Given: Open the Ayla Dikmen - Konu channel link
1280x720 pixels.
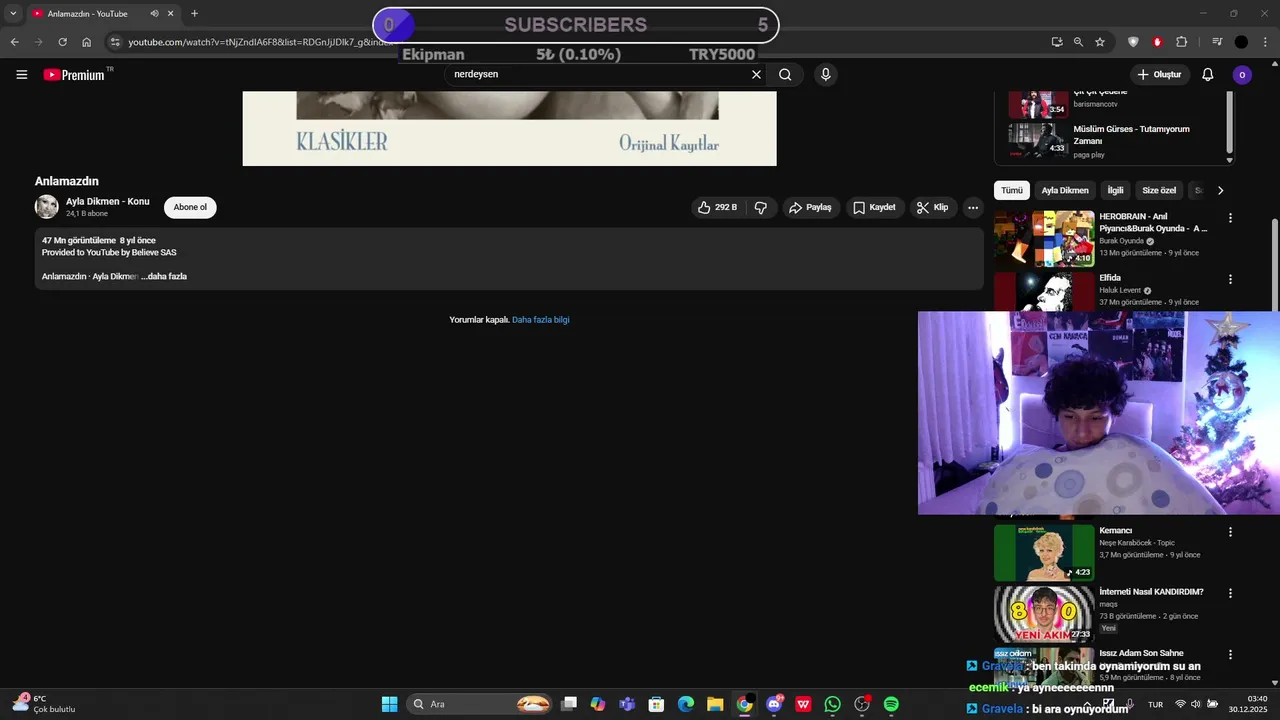Looking at the screenshot, I should 108,201.
